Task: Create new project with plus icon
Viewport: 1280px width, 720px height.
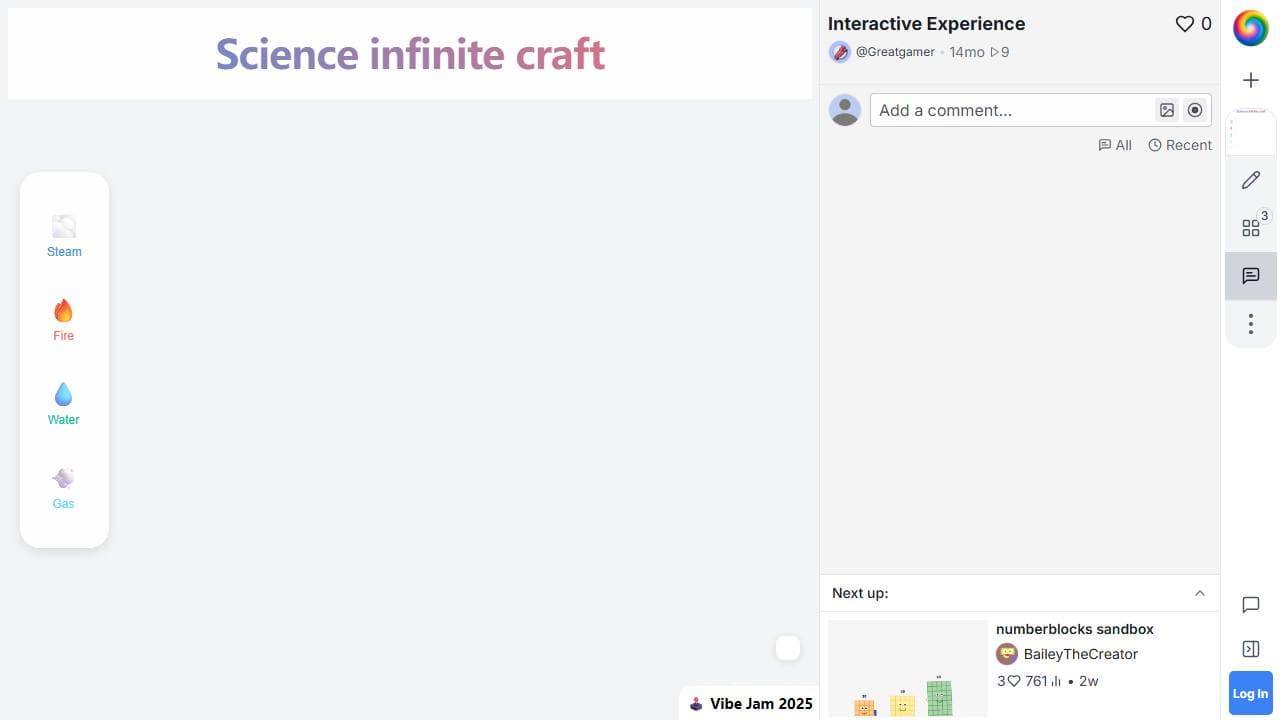Action: pos(1251,80)
